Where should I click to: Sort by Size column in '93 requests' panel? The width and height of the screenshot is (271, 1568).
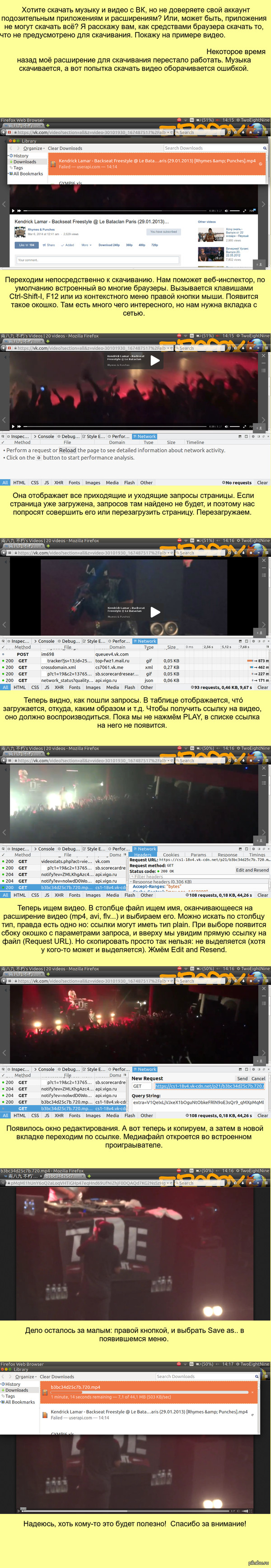[171, 647]
